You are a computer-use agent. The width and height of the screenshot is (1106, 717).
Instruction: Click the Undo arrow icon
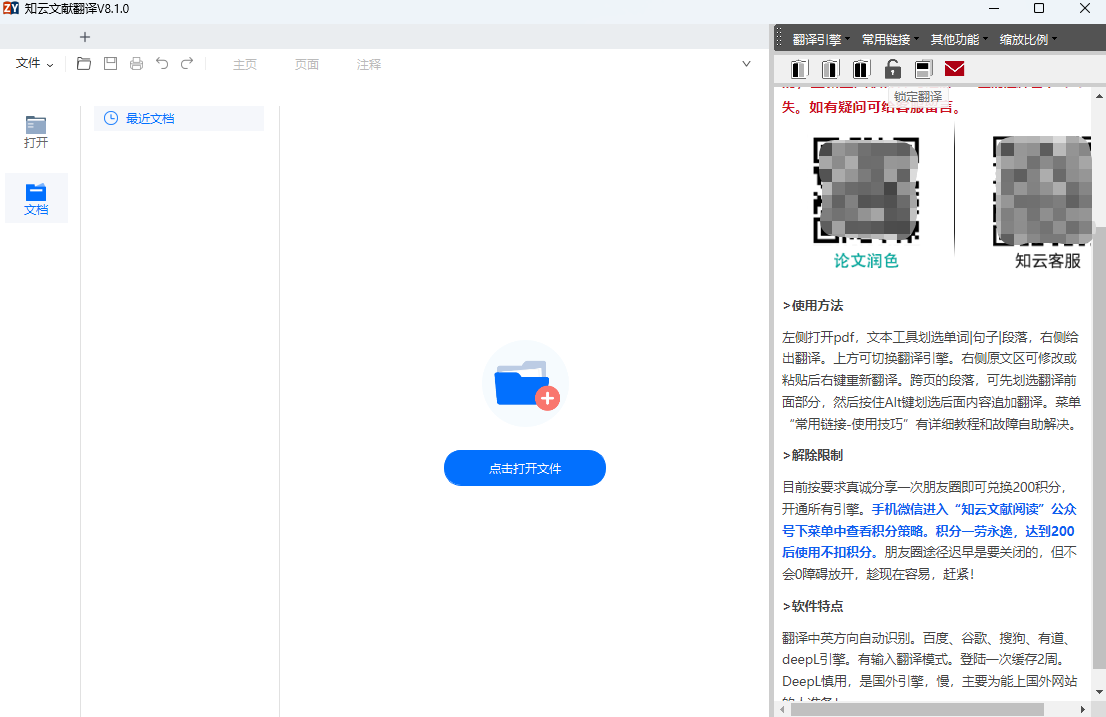161,63
